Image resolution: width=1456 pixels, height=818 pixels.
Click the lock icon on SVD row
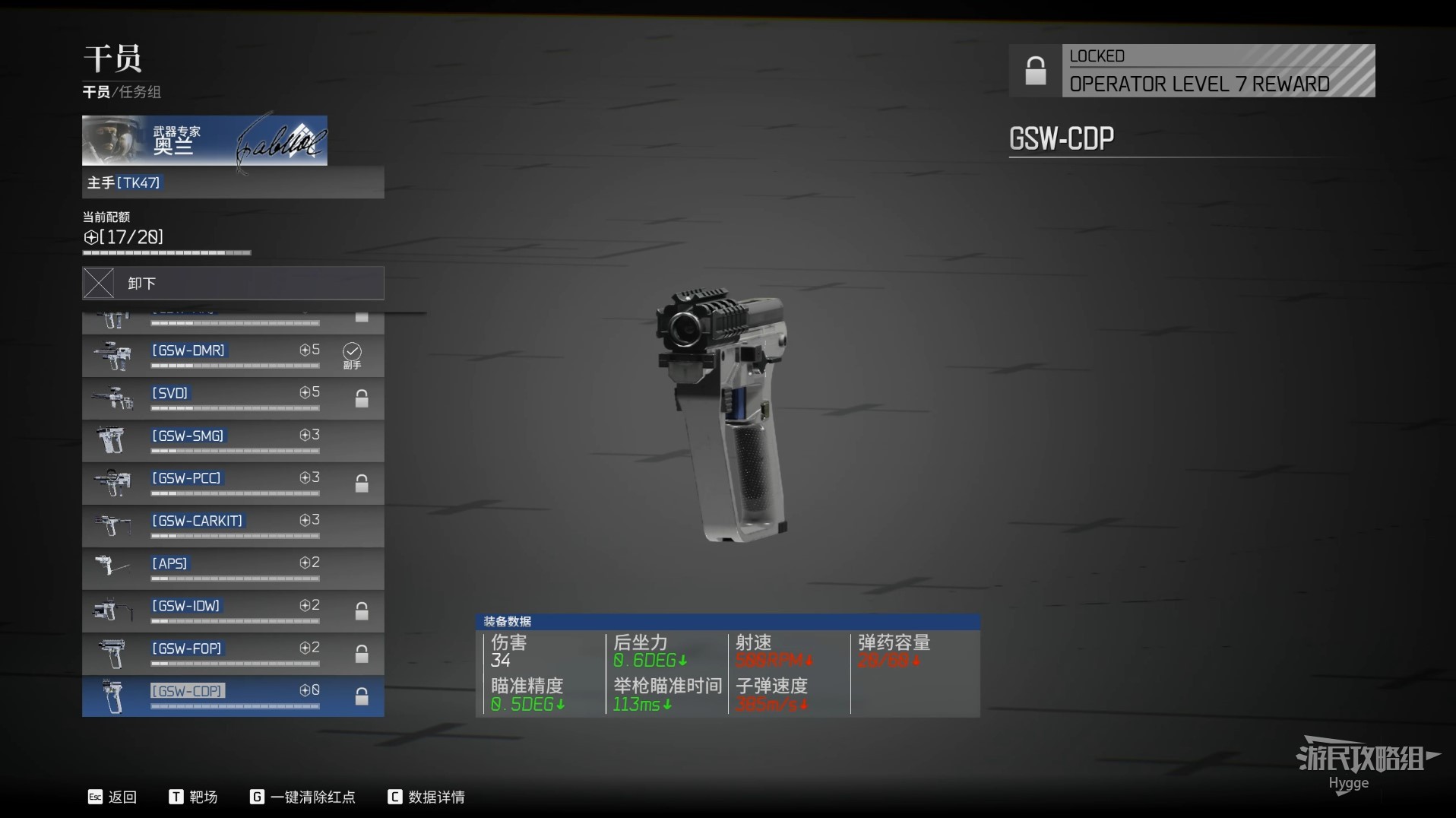tap(362, 398)
